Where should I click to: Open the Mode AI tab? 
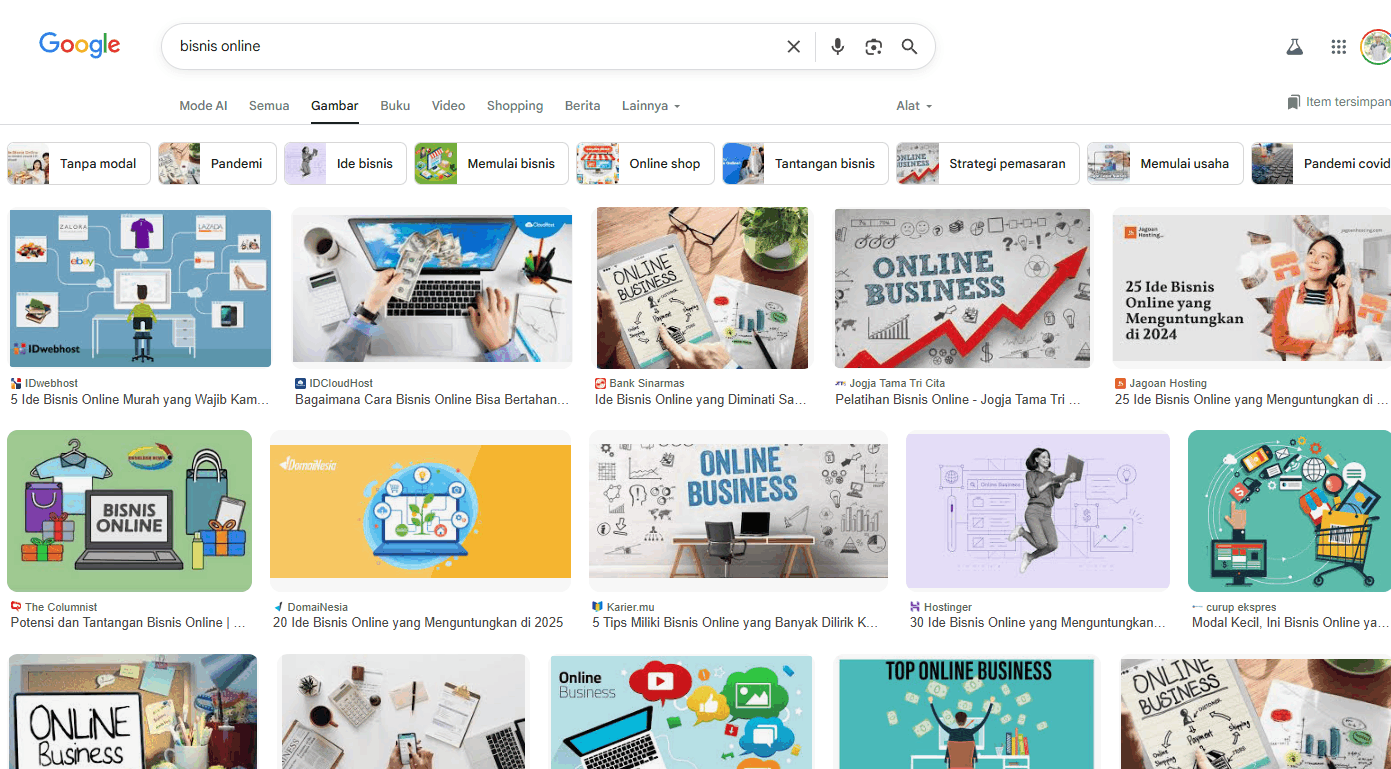pos(203,106)
